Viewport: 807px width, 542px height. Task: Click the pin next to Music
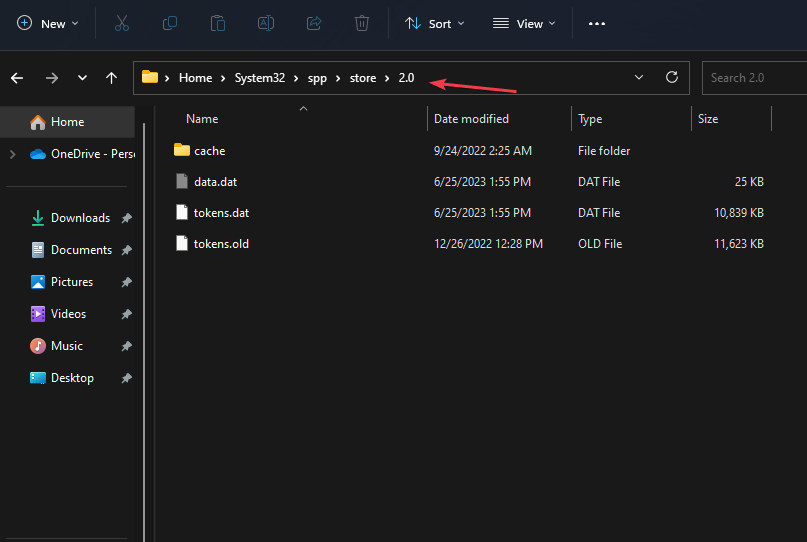tap(126, 346)
